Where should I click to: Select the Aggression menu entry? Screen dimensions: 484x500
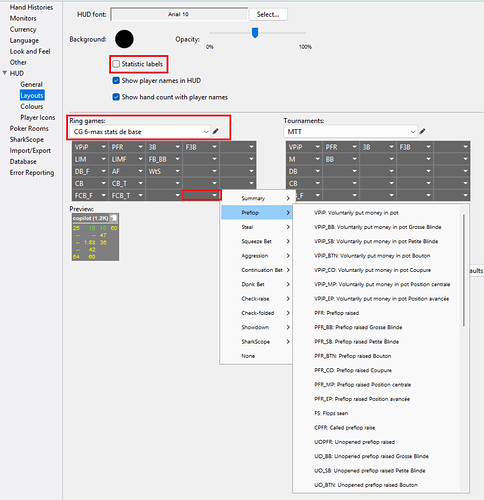(256, 256)
